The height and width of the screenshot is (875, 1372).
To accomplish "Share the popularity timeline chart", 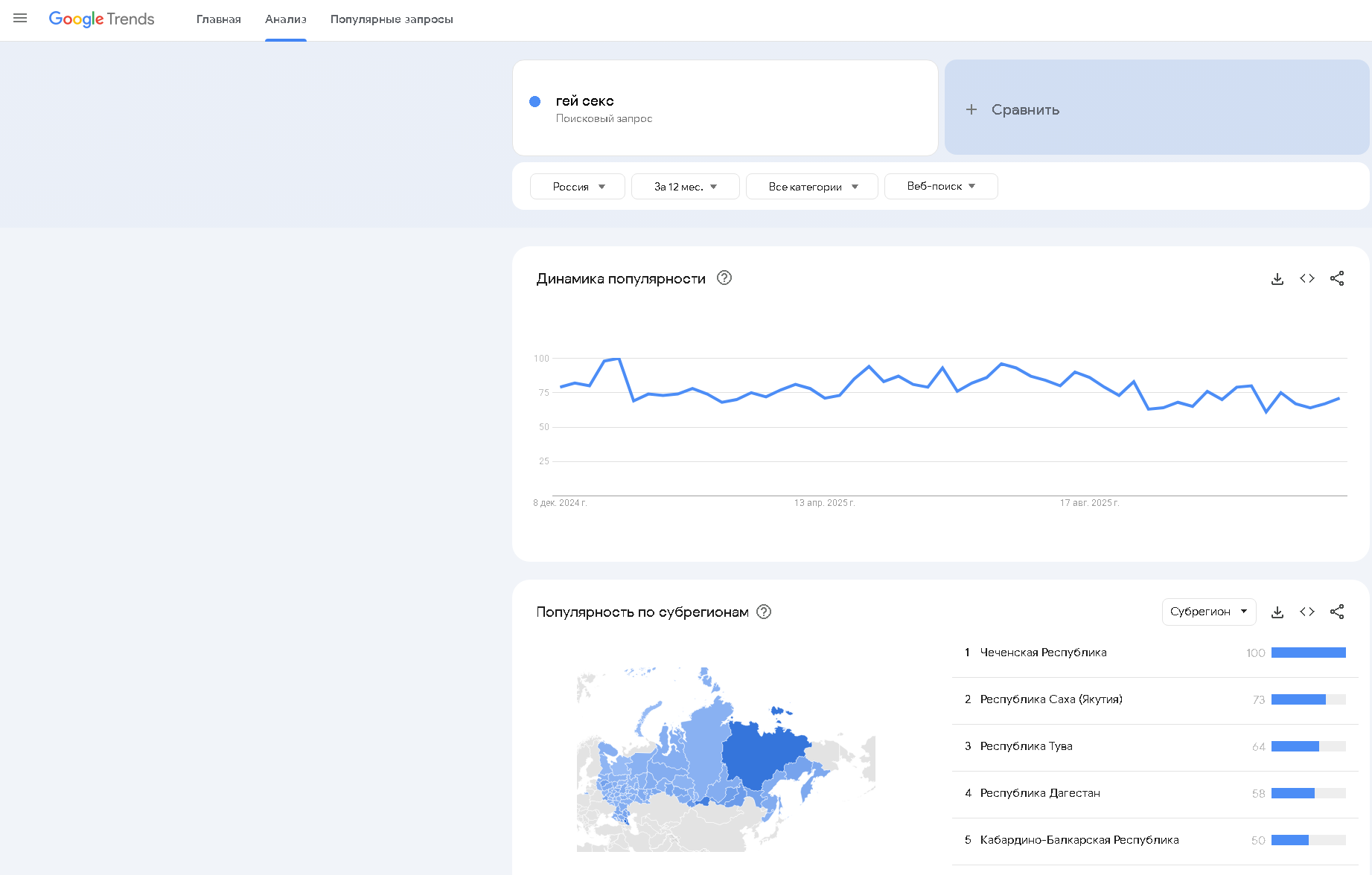I will click(1337, 278).
